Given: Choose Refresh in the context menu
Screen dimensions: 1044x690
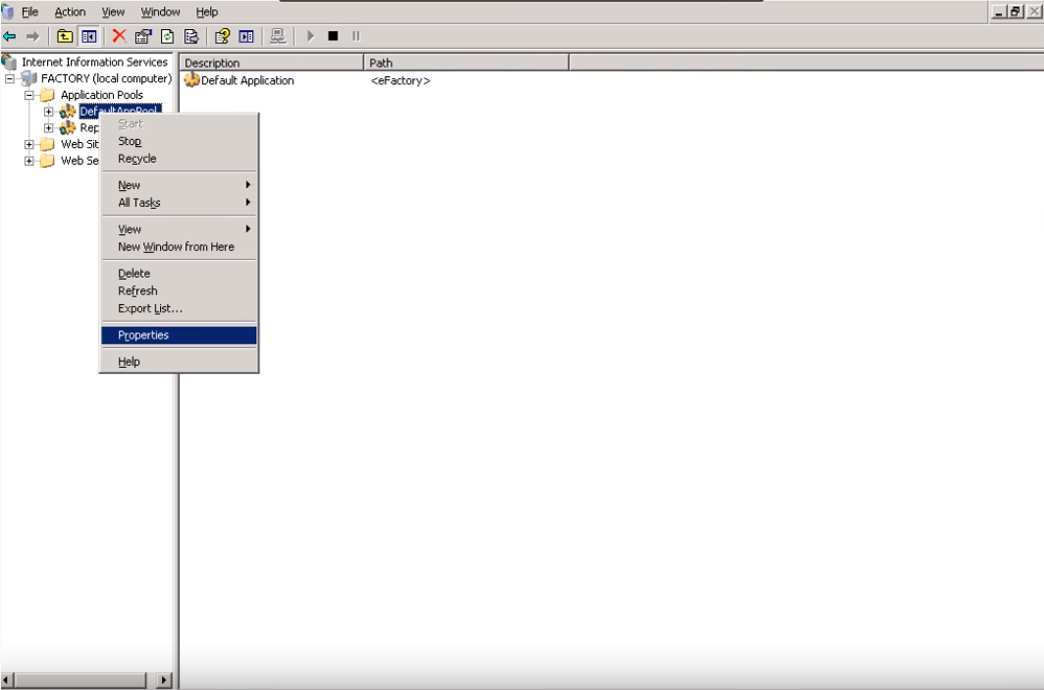Looking at the screenshot, I should [179, 291].
